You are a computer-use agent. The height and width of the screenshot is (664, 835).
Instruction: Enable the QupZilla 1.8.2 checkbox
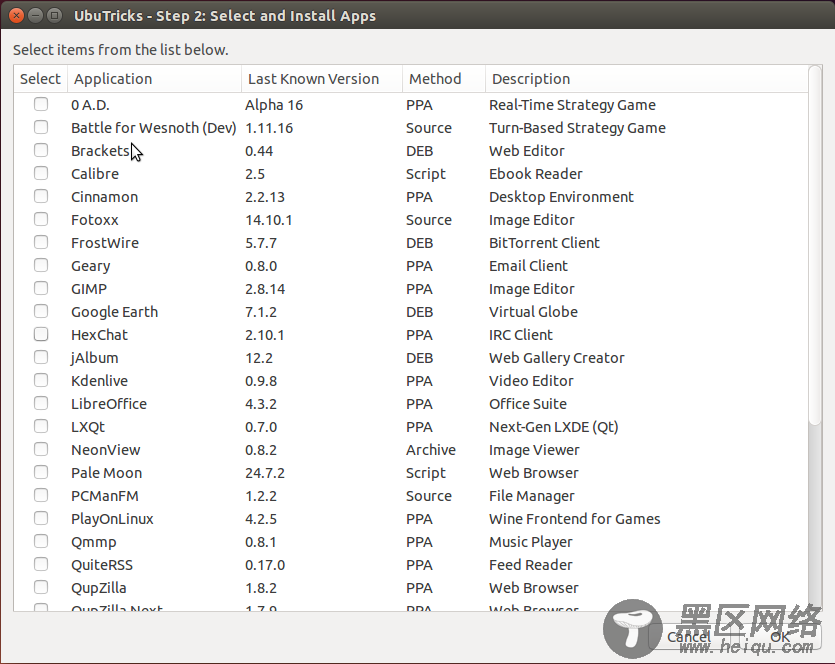point(41,587)
